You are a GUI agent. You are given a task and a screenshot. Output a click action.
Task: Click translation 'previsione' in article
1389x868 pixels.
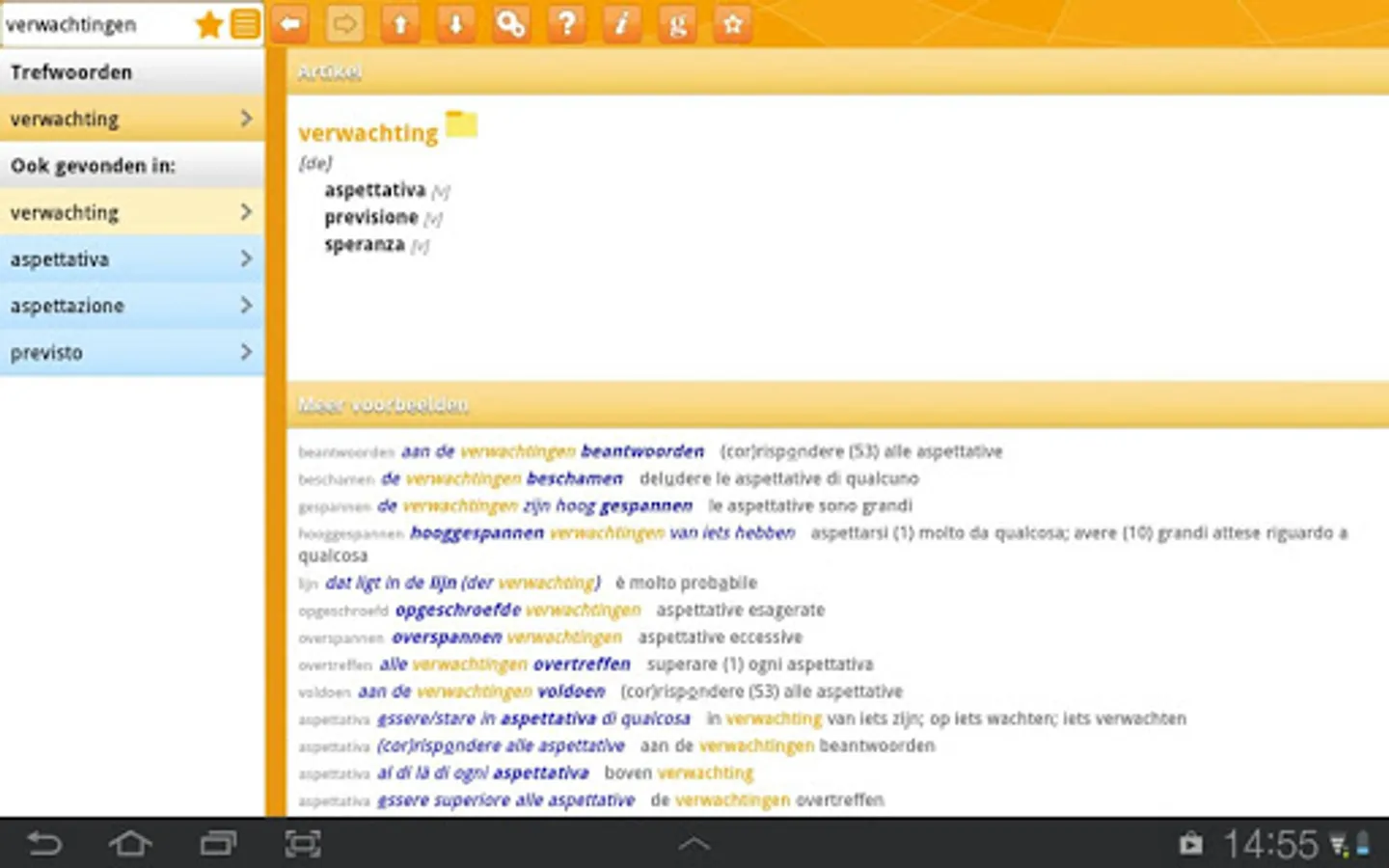371,217
